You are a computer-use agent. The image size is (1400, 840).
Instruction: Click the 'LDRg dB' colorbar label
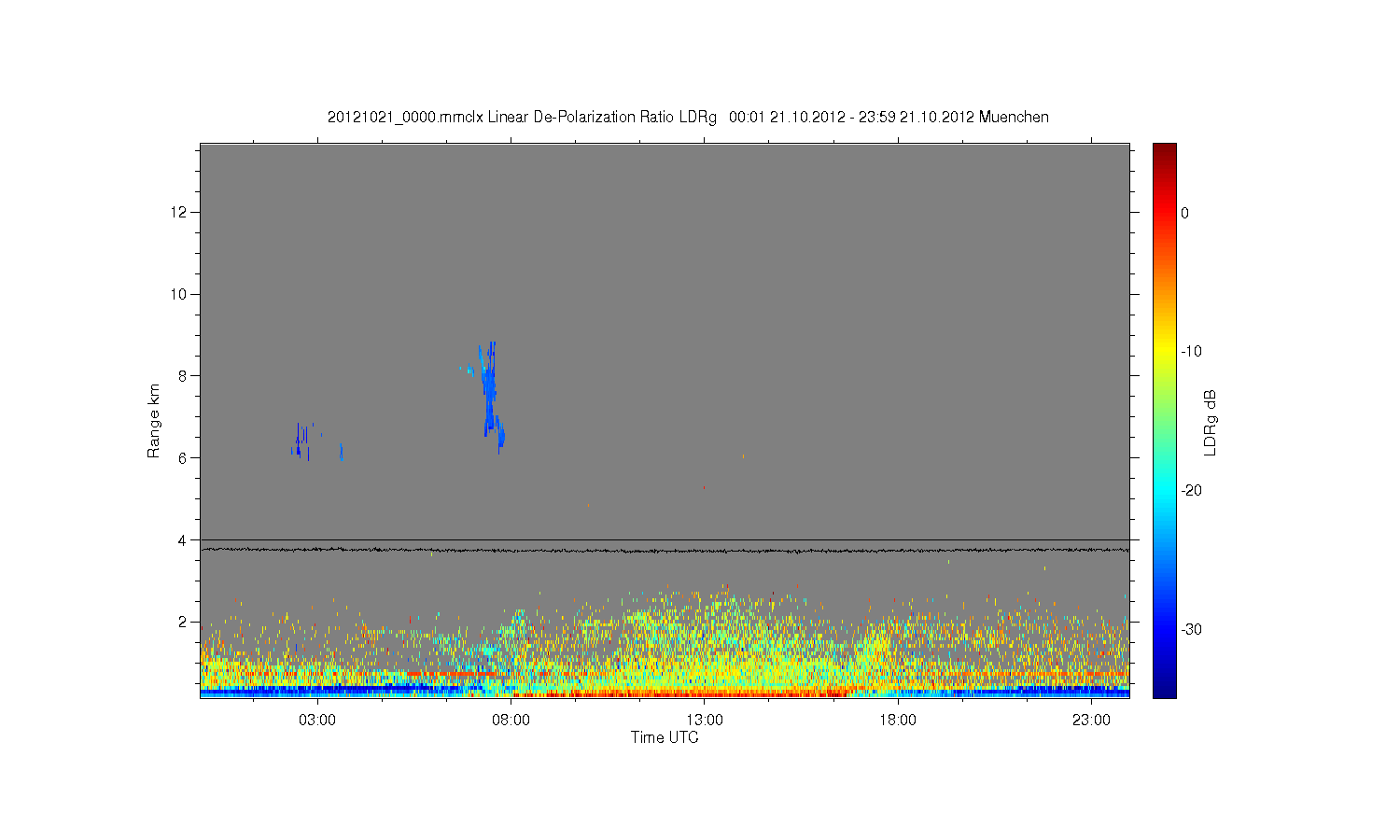tap(1211, 423)
